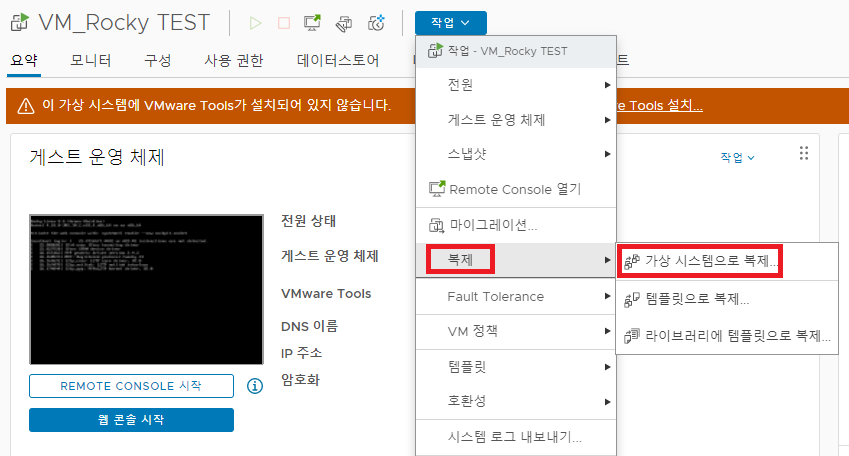
Task: Select 전원 in the actions menu
Action: (516, 85)
